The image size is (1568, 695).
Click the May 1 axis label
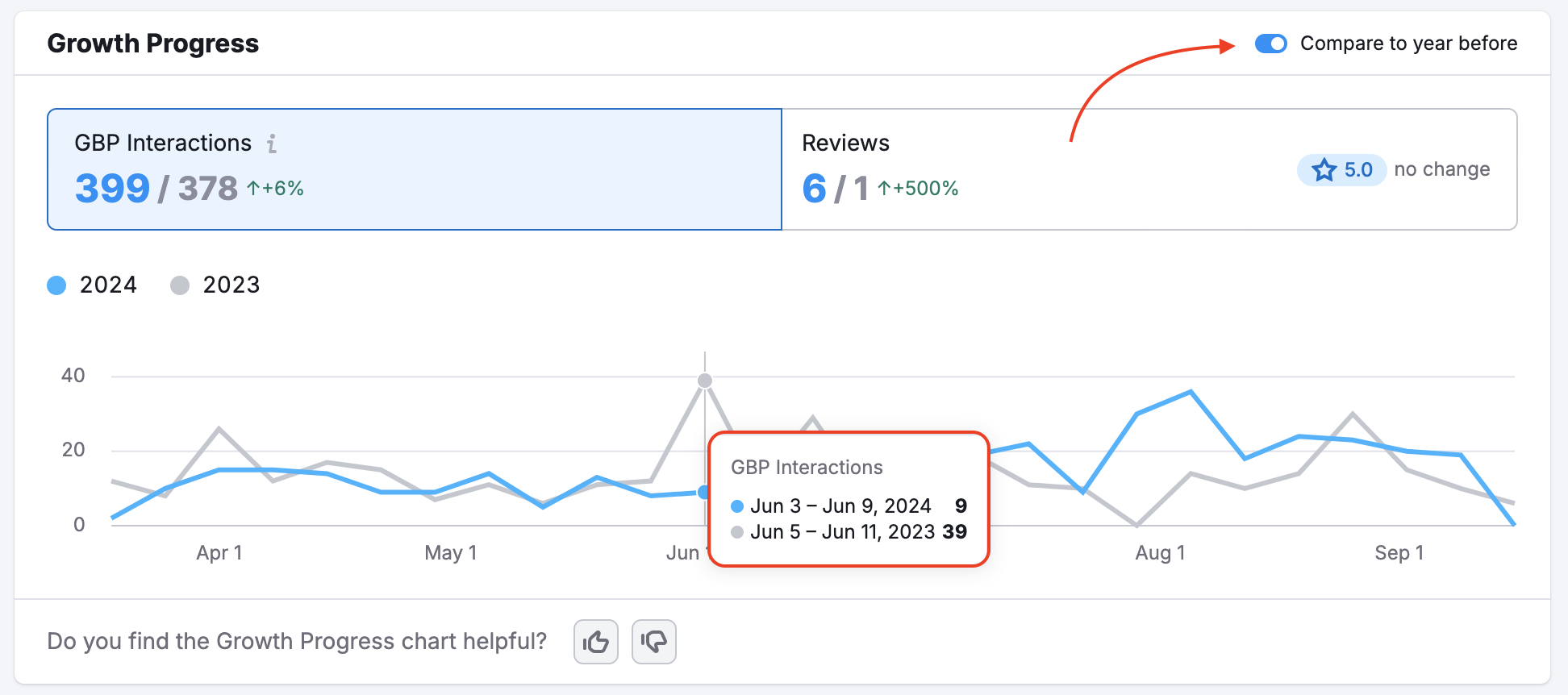(x=451, y=553)
